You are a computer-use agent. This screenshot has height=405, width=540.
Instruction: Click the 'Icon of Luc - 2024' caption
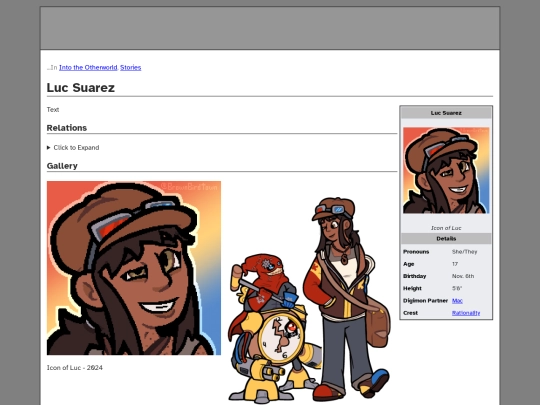coord(75,367)
